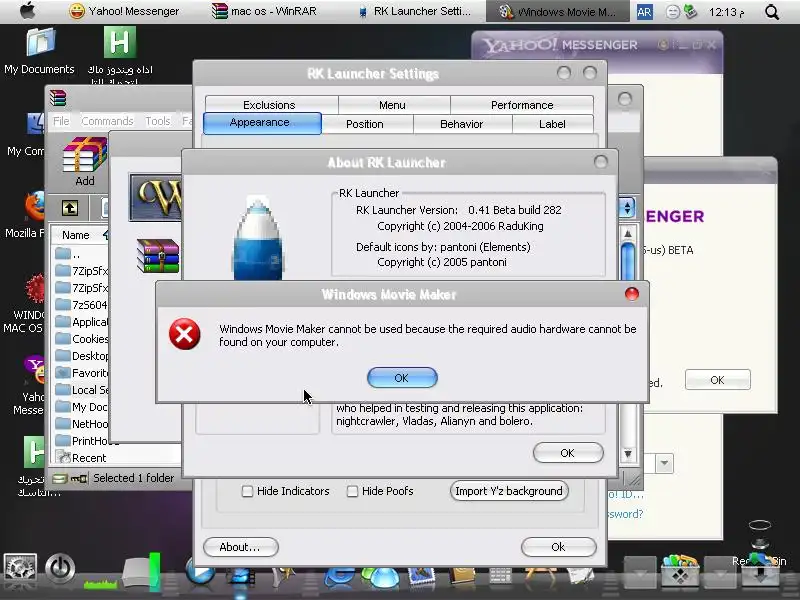Select the 7zS604 folder in WinRAR list

(82, 305)
